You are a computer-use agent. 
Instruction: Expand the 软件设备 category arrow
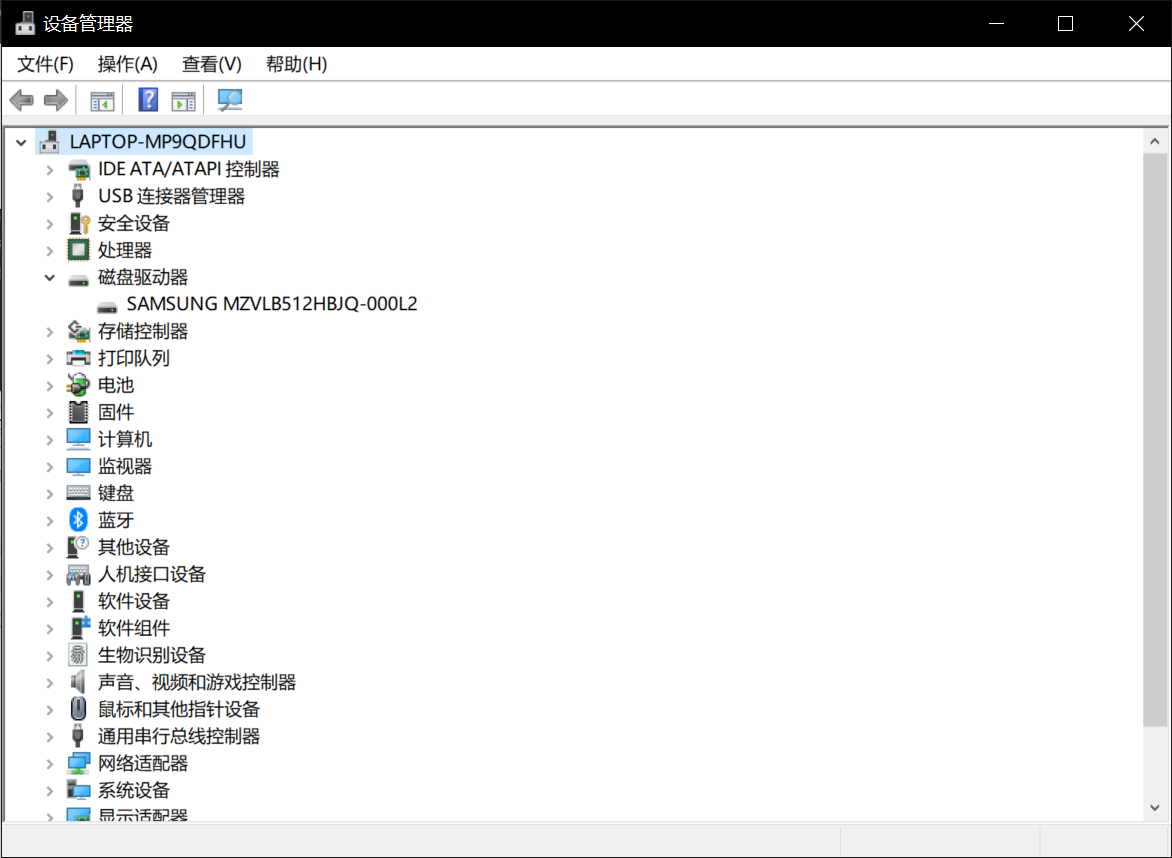[x=49, y=602]
